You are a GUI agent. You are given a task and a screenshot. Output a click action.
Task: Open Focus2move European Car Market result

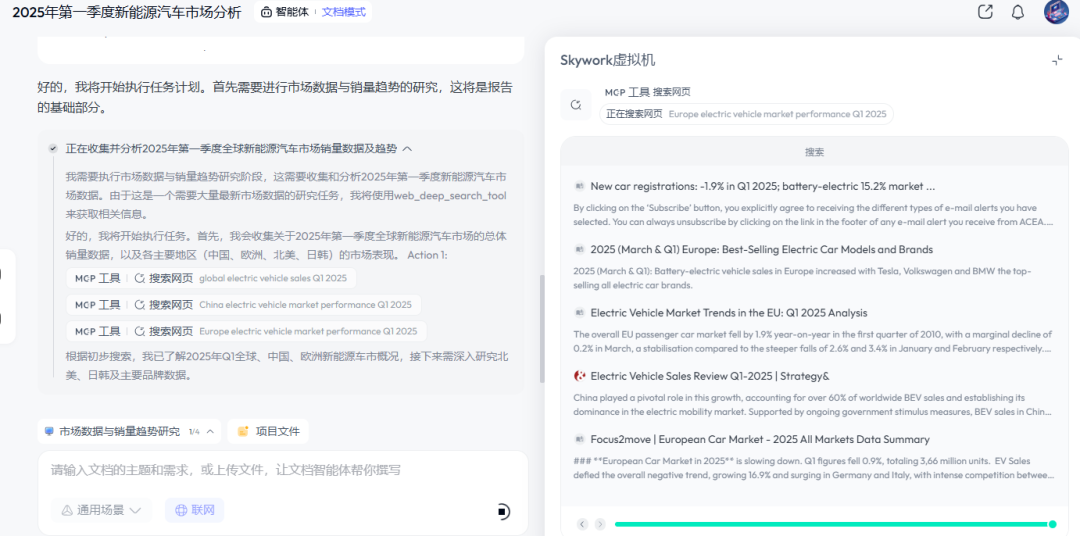click(760, 439)
